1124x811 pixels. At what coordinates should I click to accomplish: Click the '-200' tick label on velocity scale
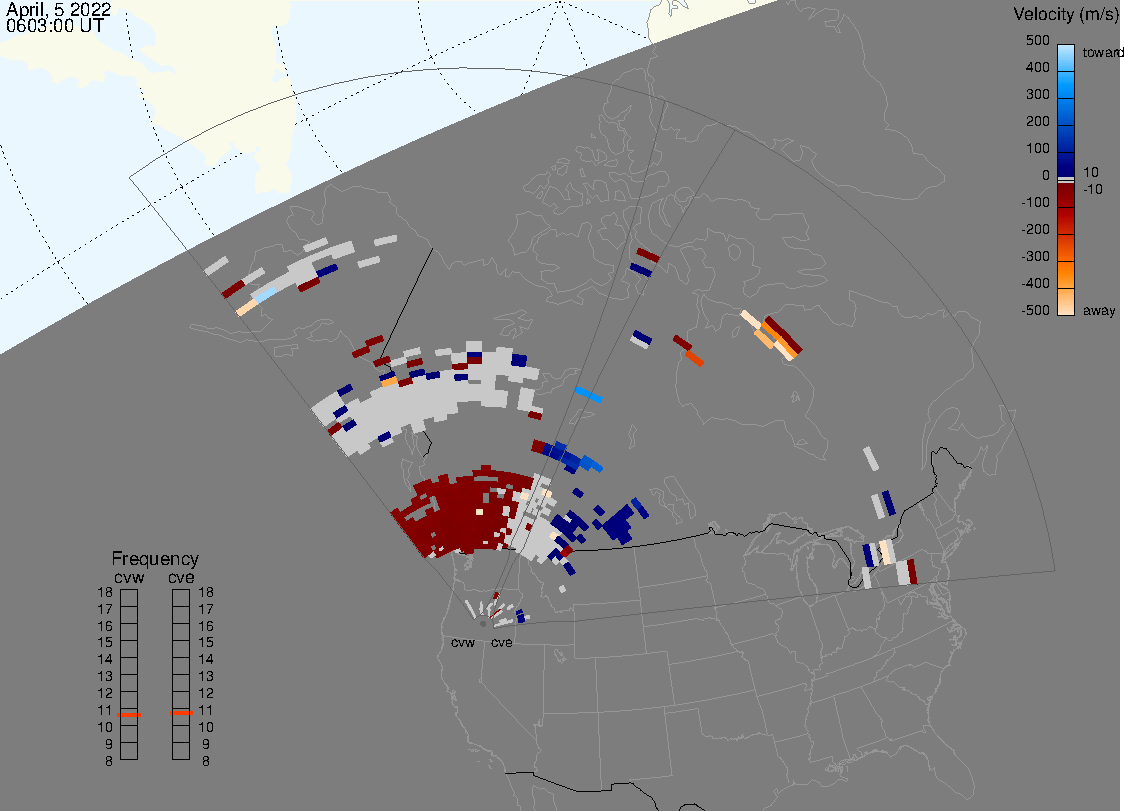point(1035,229)
